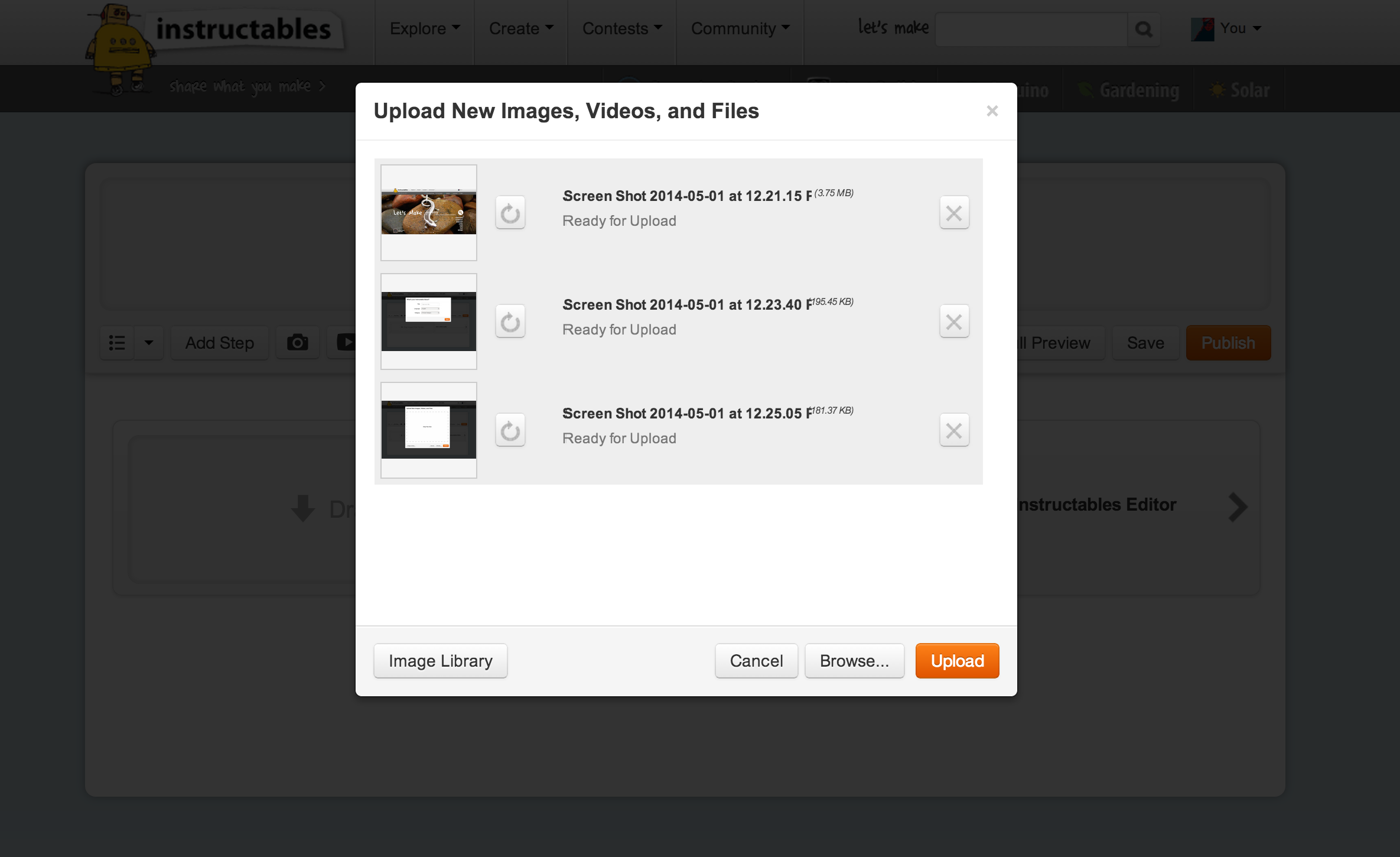Dismiss the upload dialog with the X
This screenshot has width=1400, height=857.
coord(992,111)
